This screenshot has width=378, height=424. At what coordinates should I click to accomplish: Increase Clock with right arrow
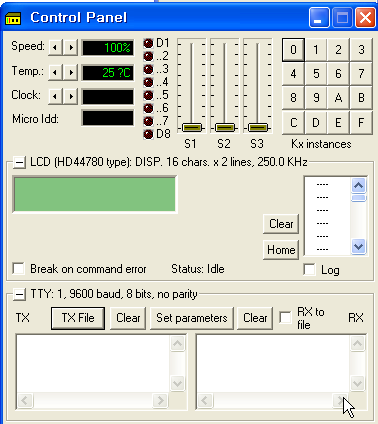click(71, 96)
